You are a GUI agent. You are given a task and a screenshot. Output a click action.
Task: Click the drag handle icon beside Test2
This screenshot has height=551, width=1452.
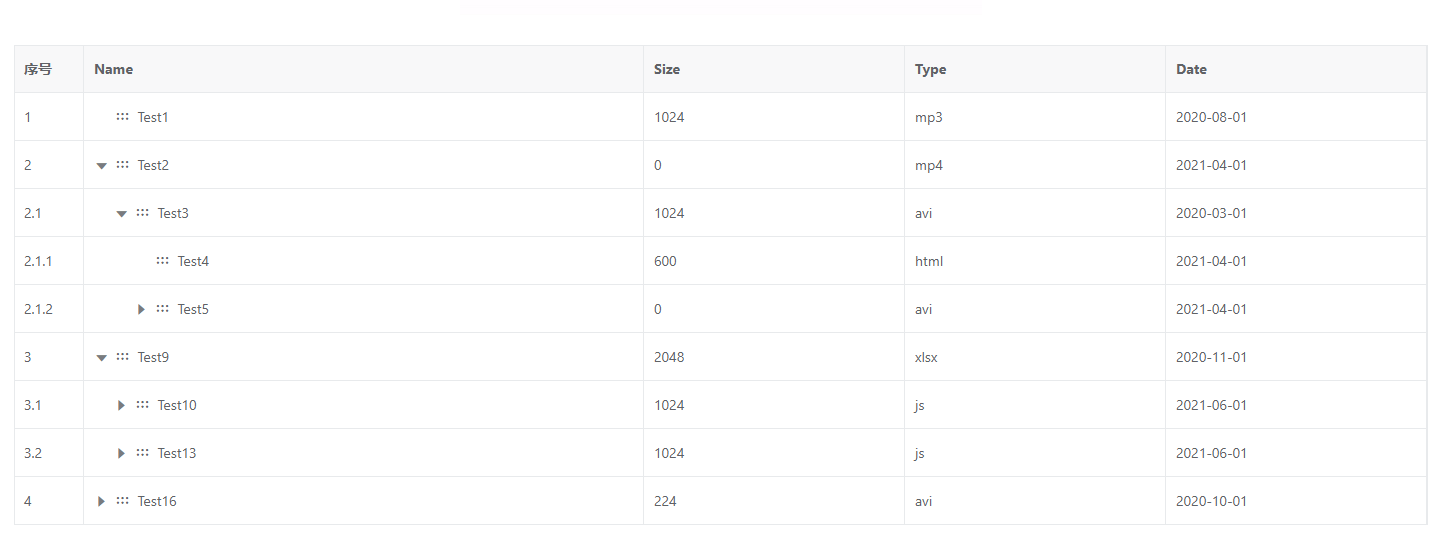click(x=122, y=165)
